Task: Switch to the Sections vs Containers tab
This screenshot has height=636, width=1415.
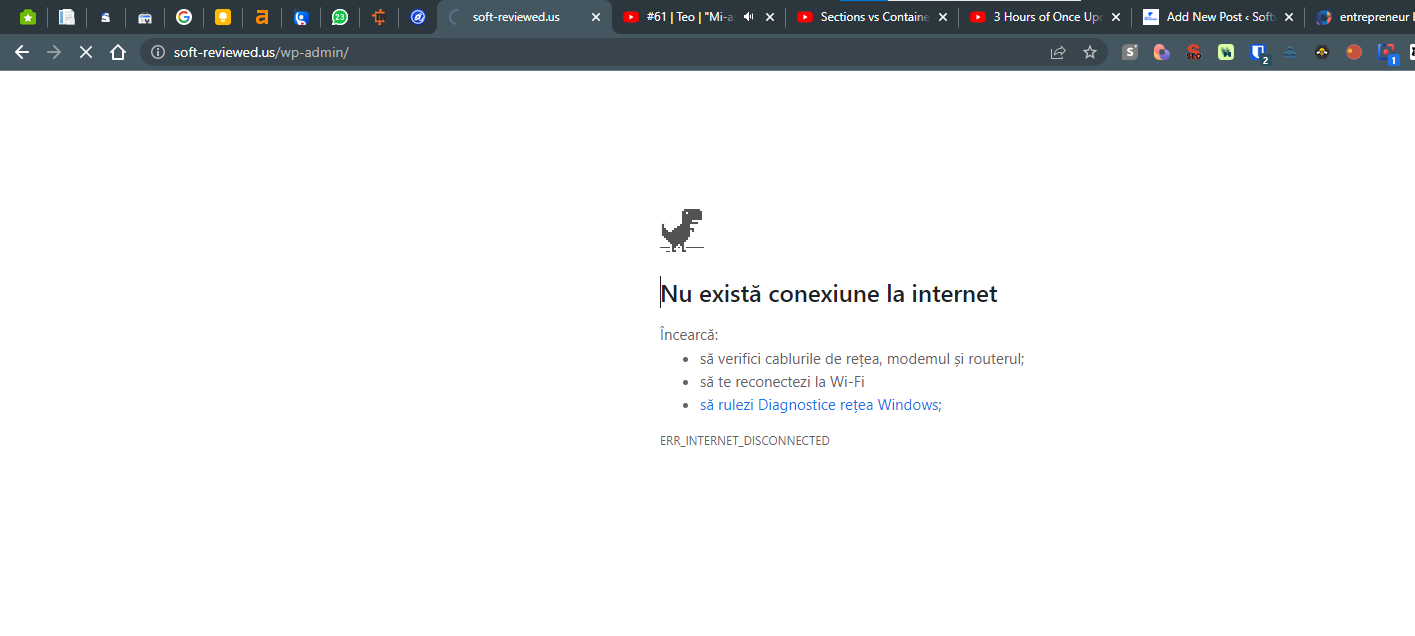Action: (874, 17)
